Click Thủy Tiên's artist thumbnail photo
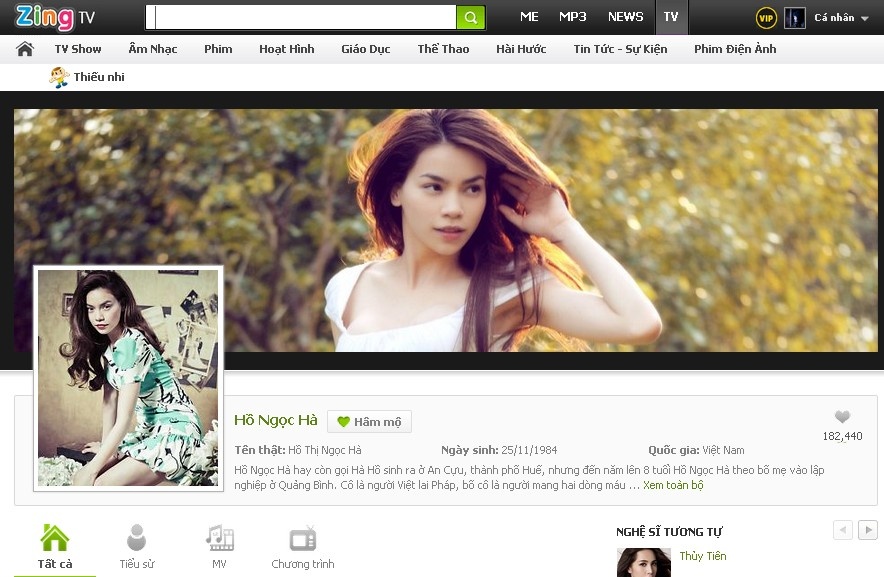 [643, 562]
